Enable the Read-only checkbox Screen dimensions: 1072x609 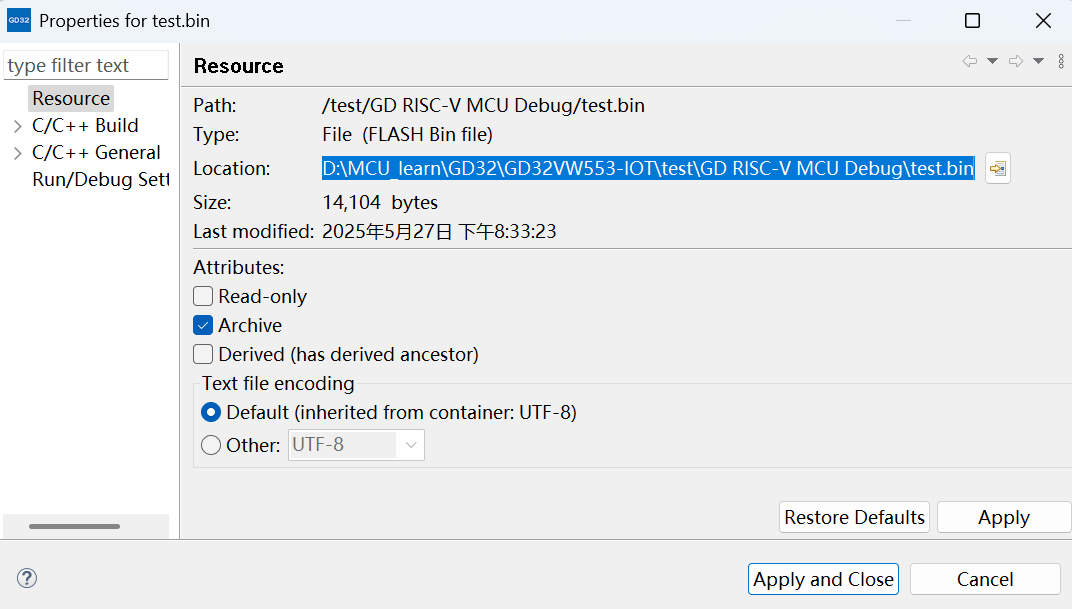tap(203, 297)
